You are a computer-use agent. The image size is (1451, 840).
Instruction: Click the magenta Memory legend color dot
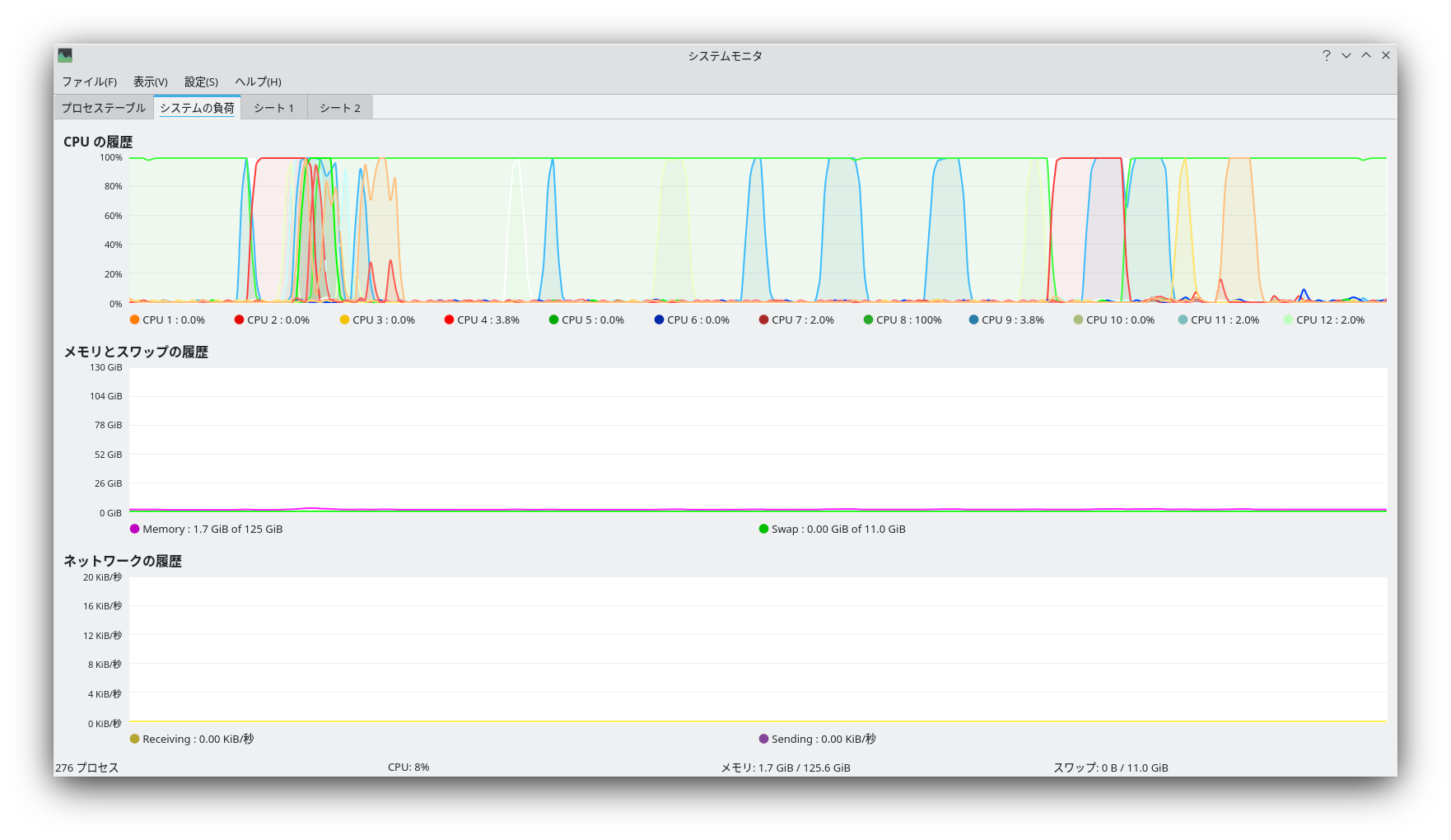134,529
